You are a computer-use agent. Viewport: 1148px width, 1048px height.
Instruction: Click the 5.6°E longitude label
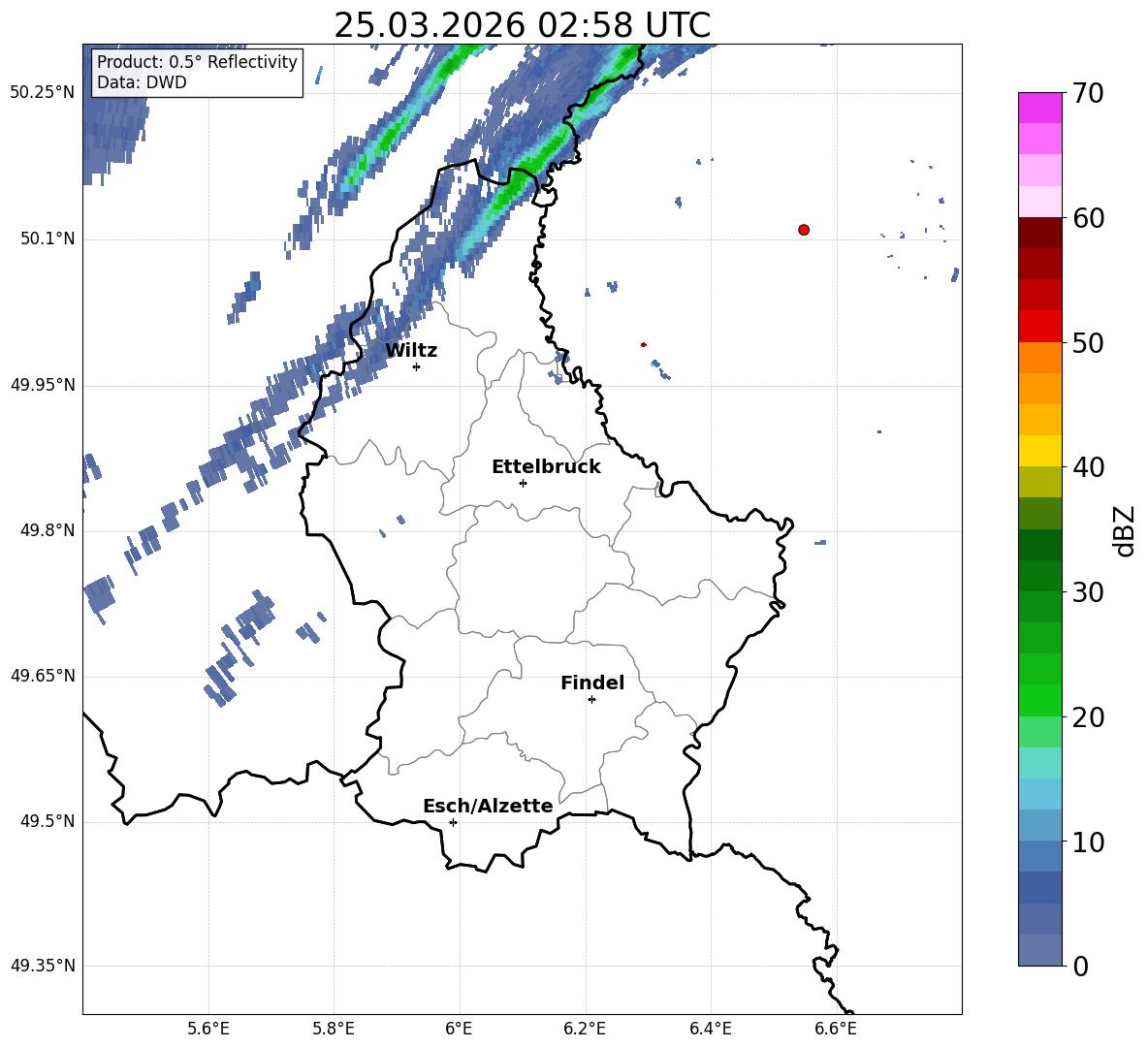[208, 1029]
